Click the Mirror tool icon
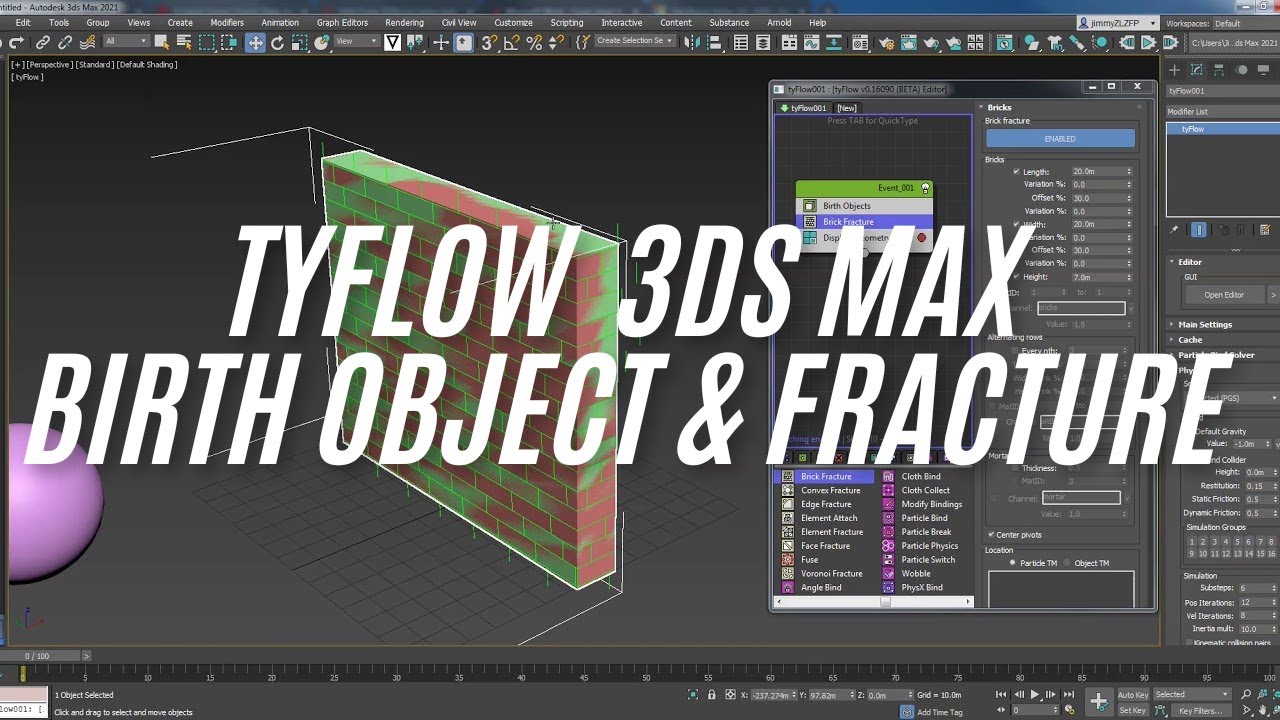 [692, 42]
